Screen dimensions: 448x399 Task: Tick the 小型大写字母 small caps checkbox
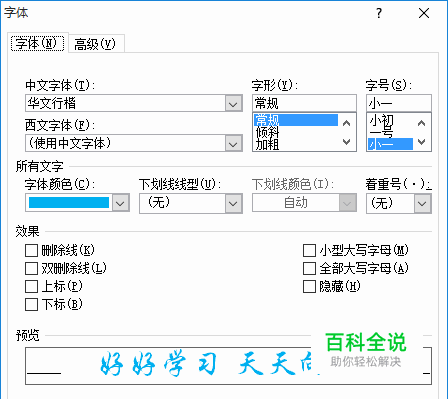[309, 251]
